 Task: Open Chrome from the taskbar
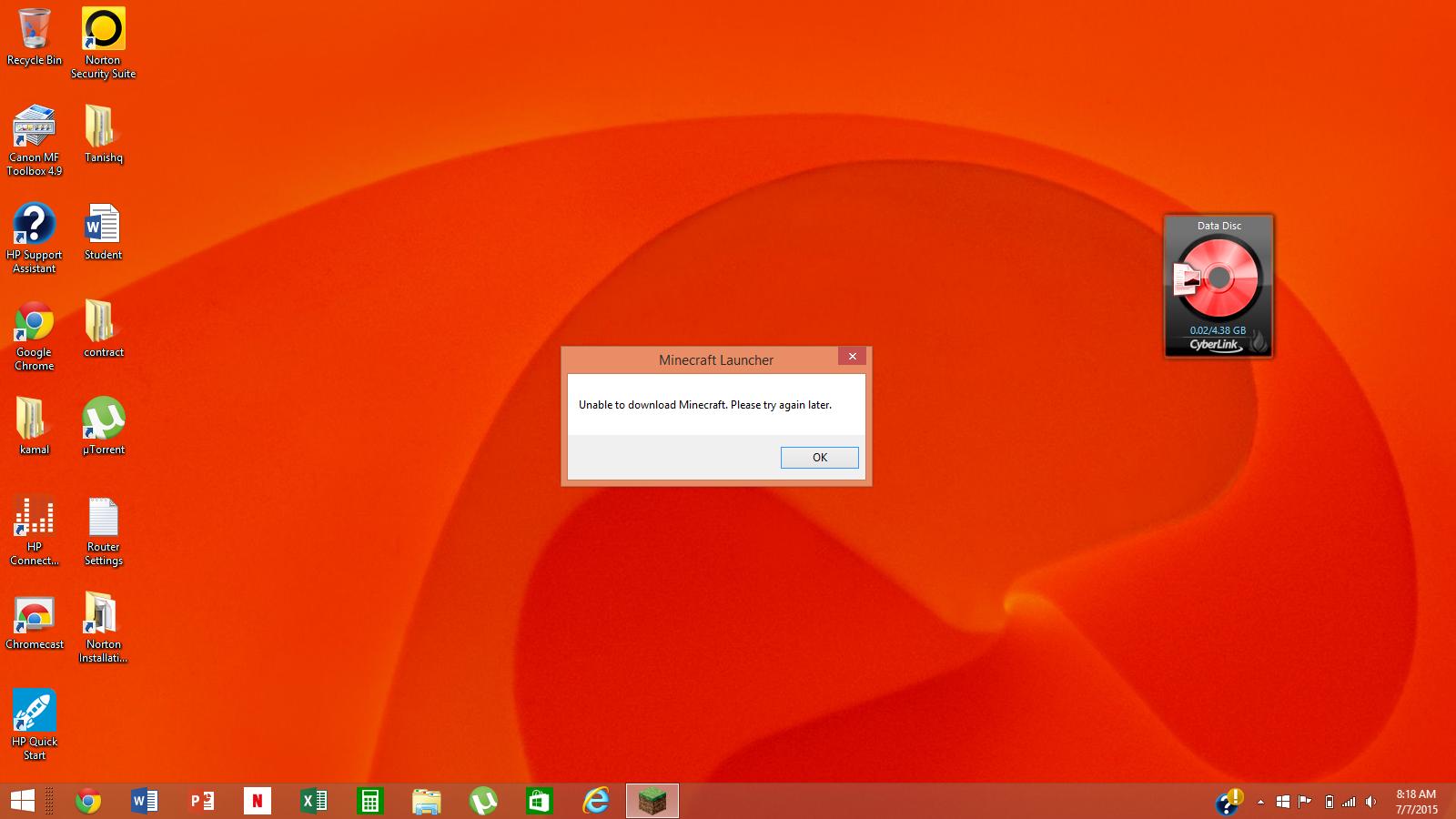(x=88, y=802)
